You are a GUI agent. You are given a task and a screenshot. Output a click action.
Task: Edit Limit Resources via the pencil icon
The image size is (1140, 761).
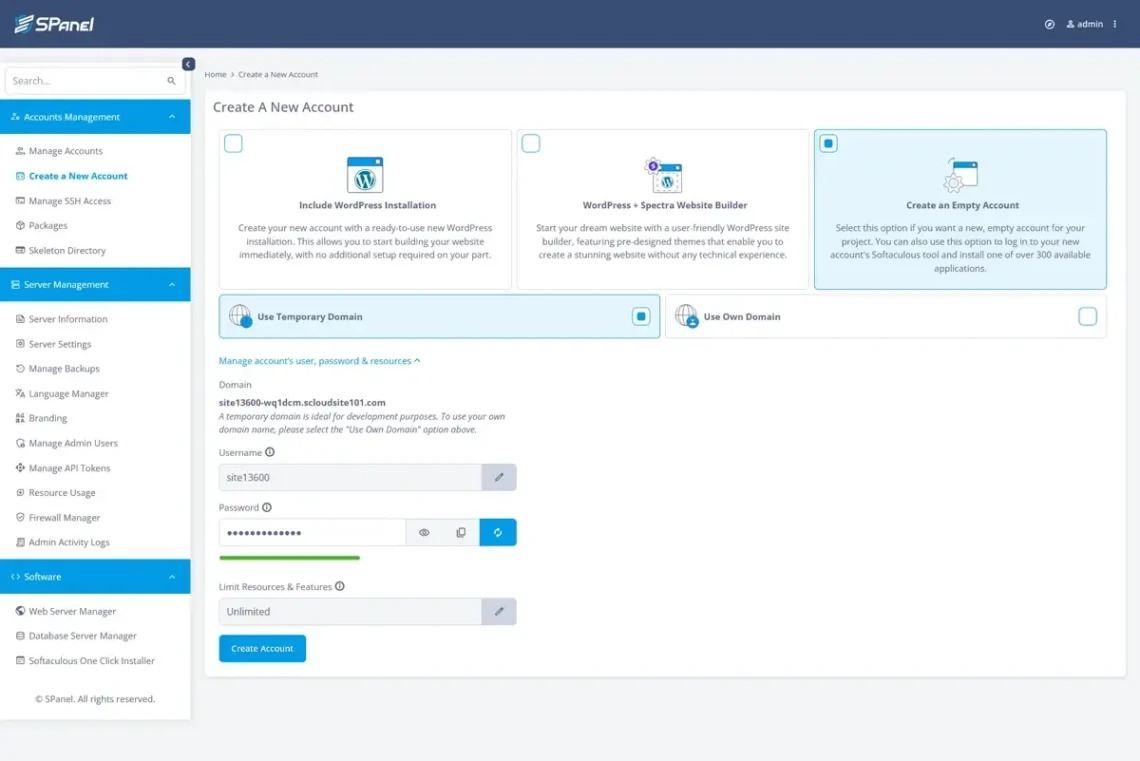pyautogui.click(x=498, y=611)
